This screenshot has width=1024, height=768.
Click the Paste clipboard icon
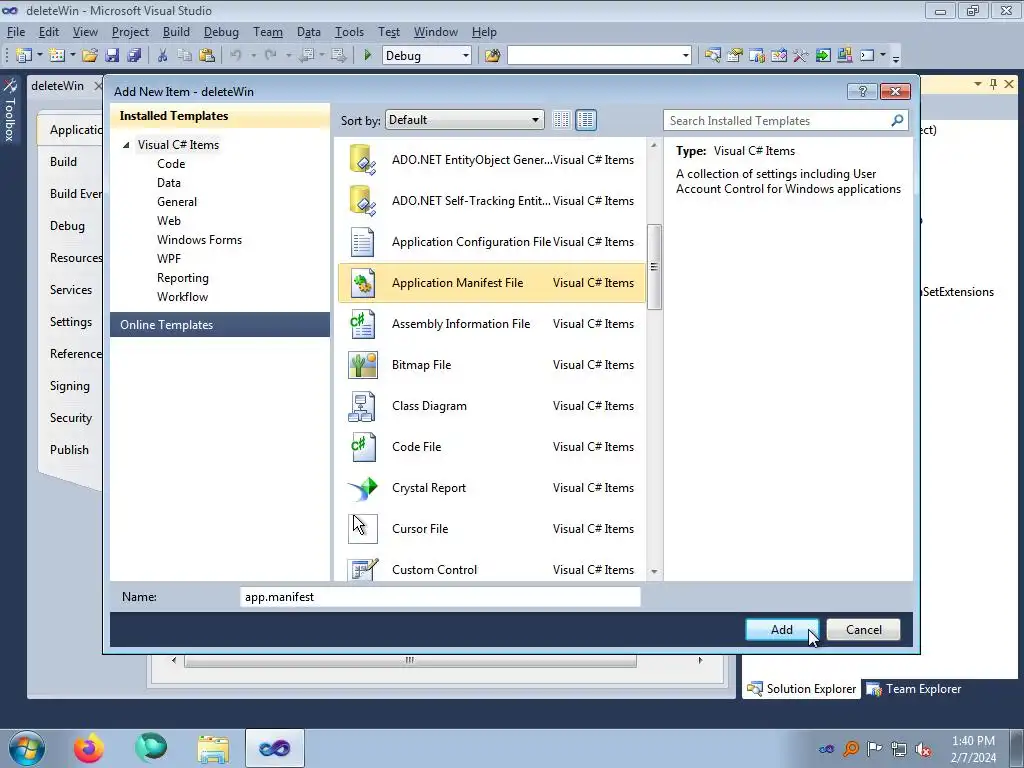(207, 56)
